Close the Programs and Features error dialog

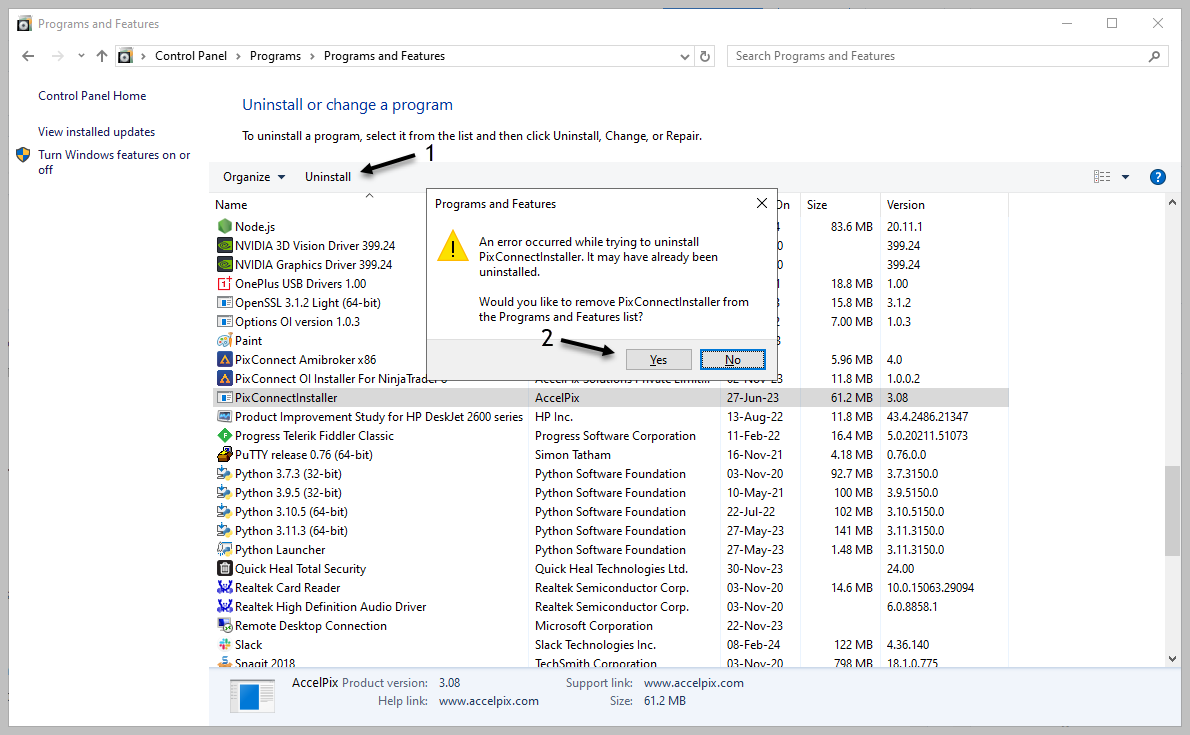pyautogui.click(x=762, y=203)
